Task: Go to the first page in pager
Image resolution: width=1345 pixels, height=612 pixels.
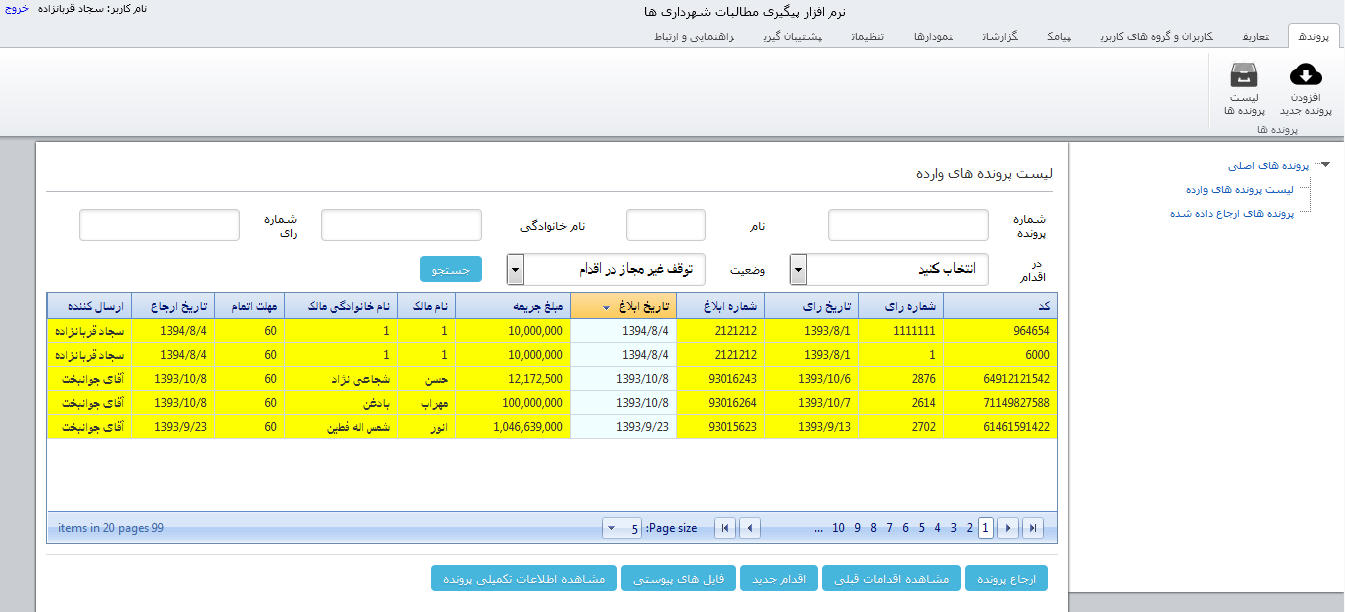Action: coord(725,528)
